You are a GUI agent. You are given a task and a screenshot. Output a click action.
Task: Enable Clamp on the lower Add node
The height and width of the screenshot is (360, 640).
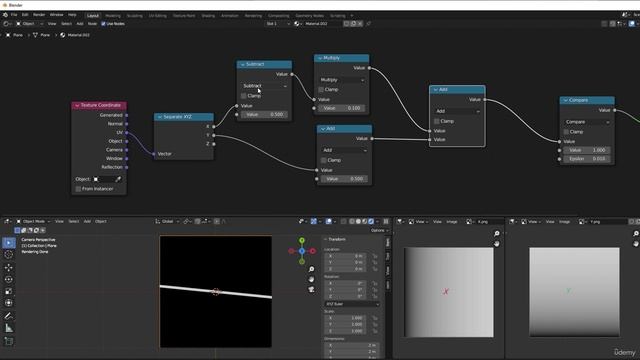pyautogui.click(x=324, y=160)
